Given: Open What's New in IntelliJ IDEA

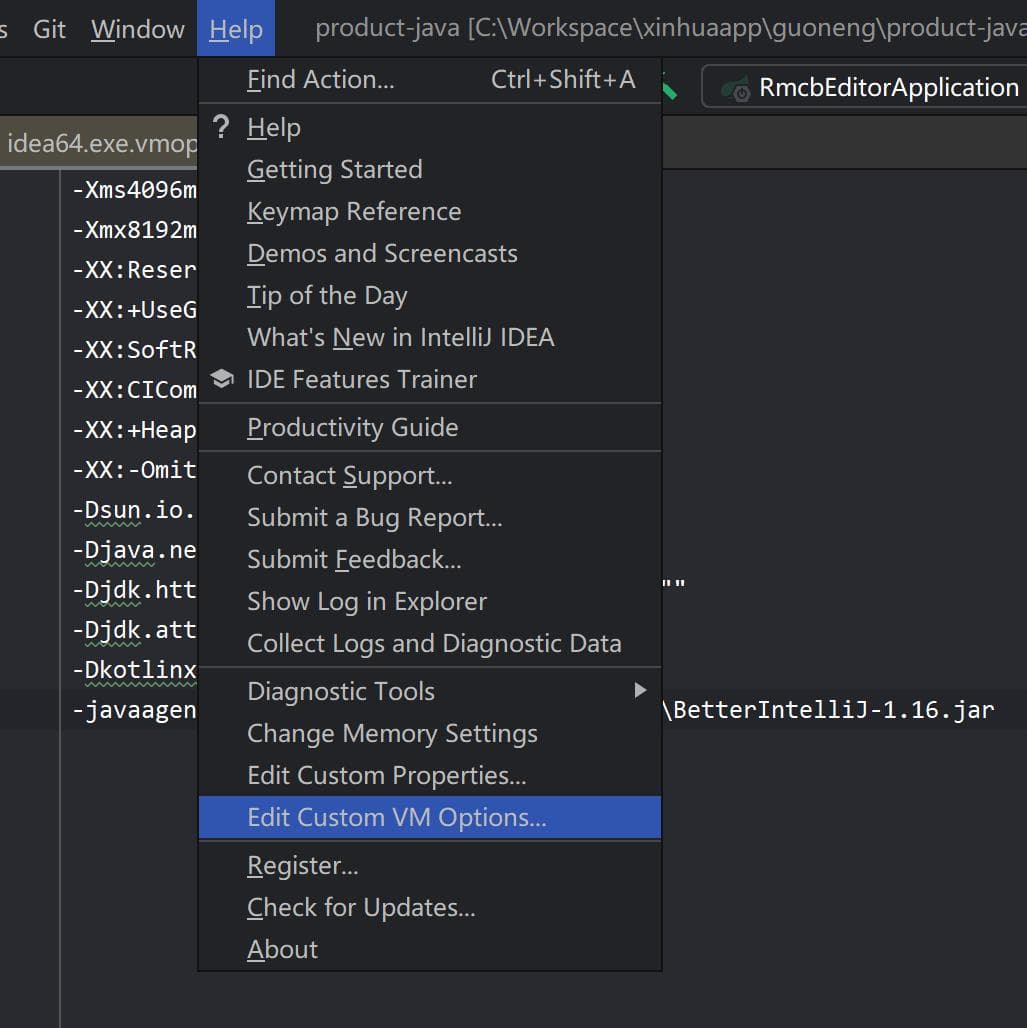Looking at the screenshot, I should (x=430, y=337).
